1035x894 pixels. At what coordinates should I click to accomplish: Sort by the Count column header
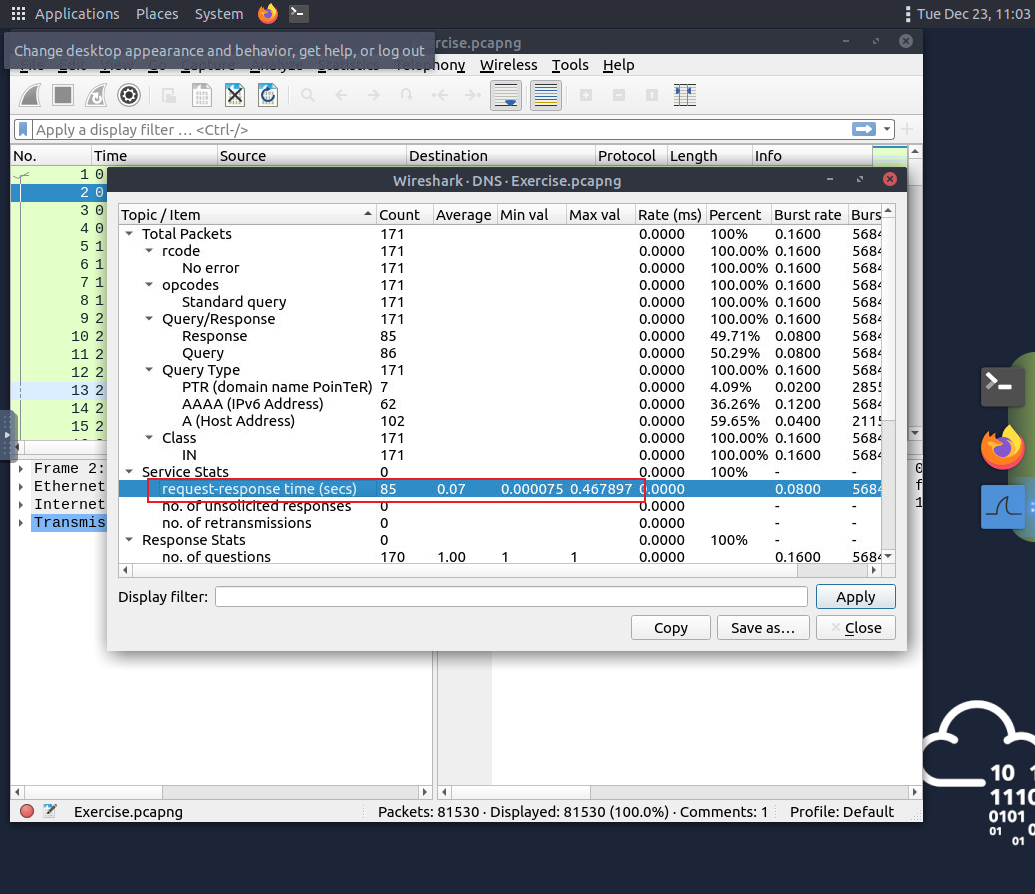point(404,215)
